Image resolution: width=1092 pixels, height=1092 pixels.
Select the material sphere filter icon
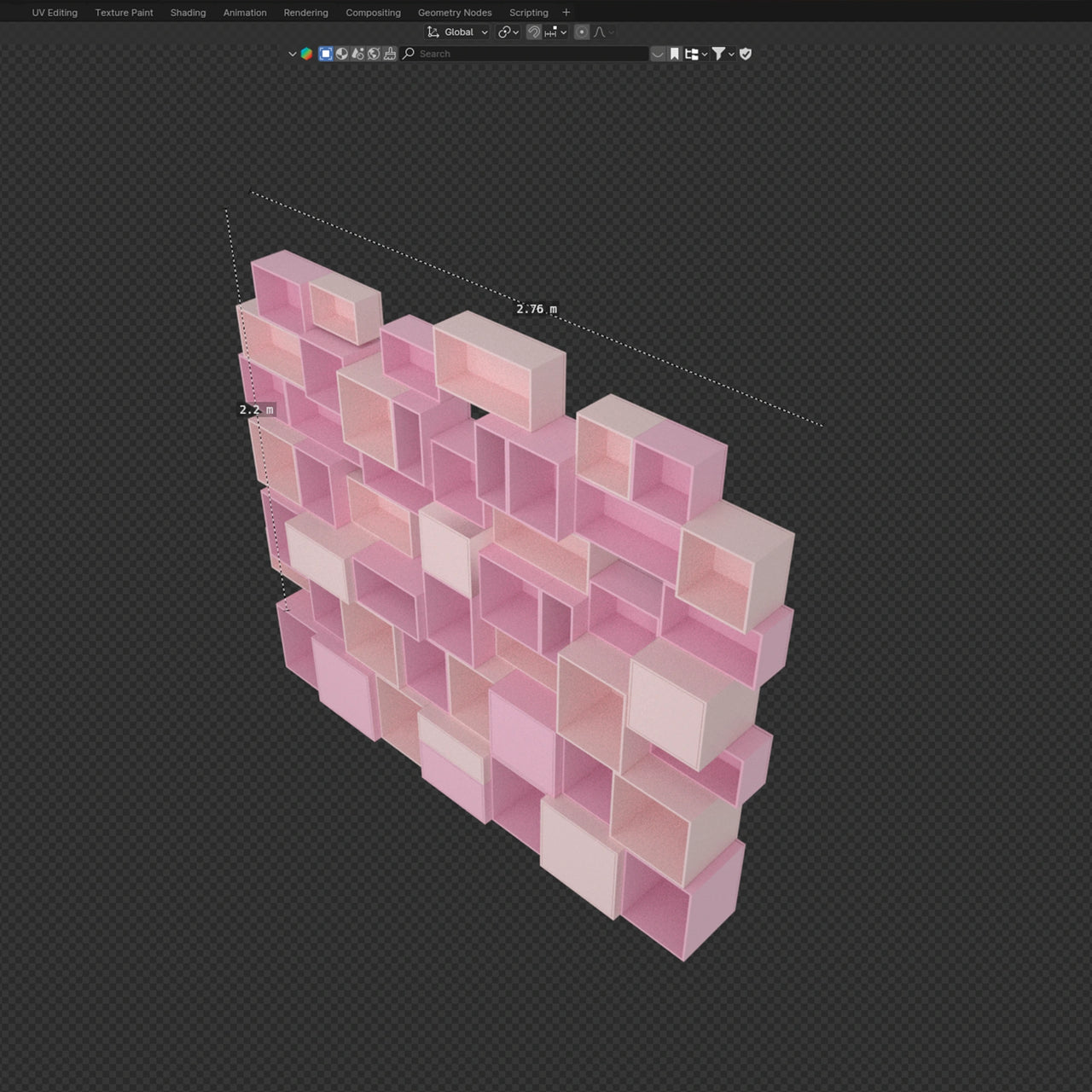click(342, 54)
